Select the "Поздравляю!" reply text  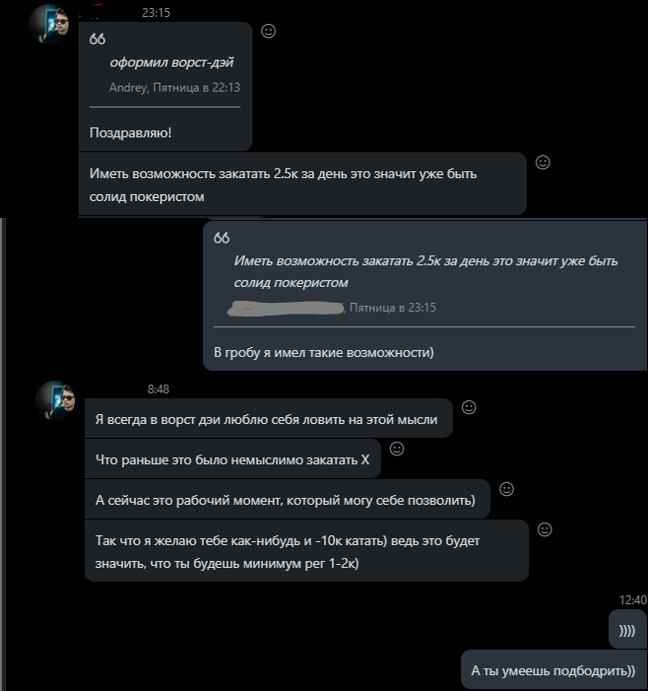pyautogui.click(x=131, y=132)
